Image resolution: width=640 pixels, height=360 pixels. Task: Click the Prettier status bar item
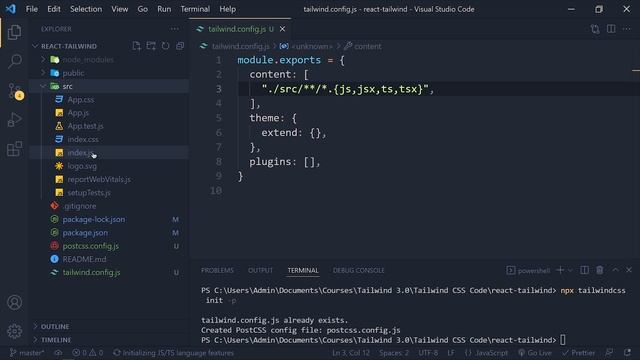coord(578,353)
